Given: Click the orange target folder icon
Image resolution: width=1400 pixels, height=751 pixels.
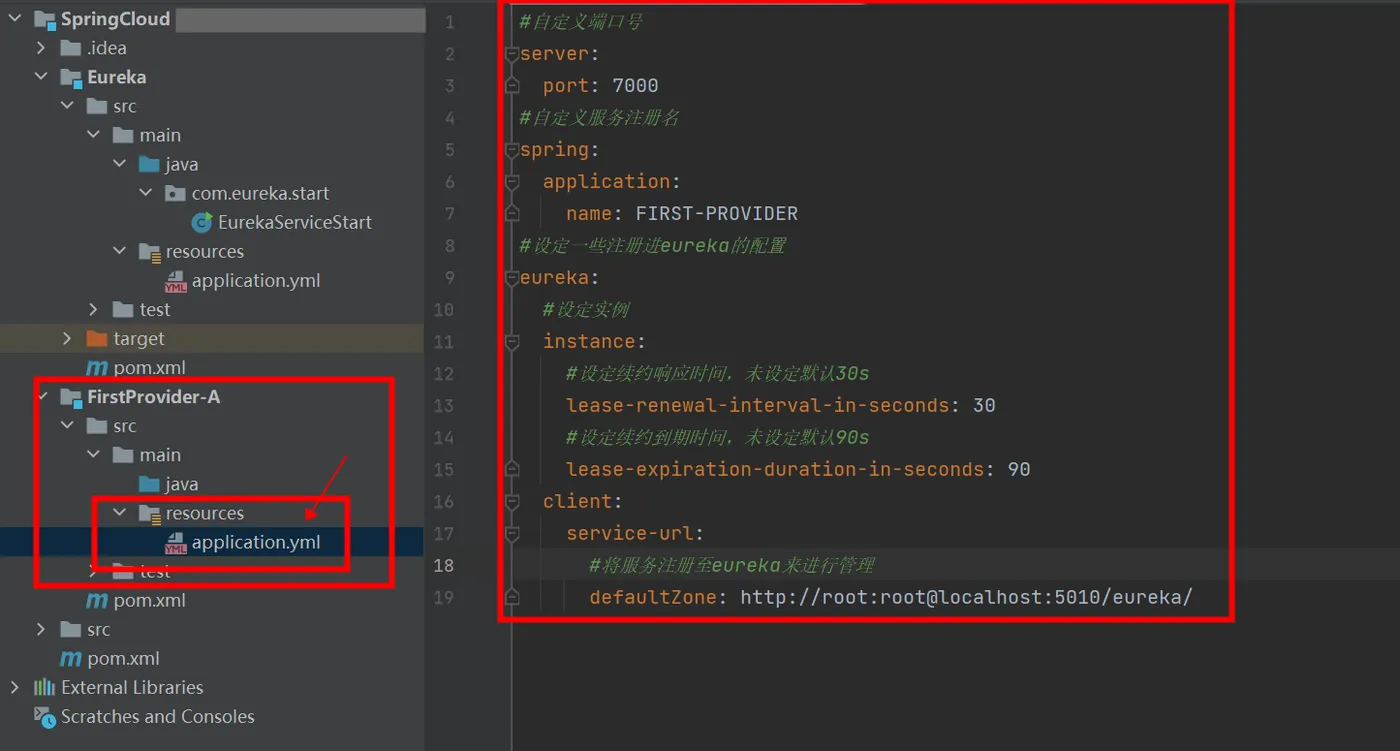Looking at the screenshot, I should [97, 339].
